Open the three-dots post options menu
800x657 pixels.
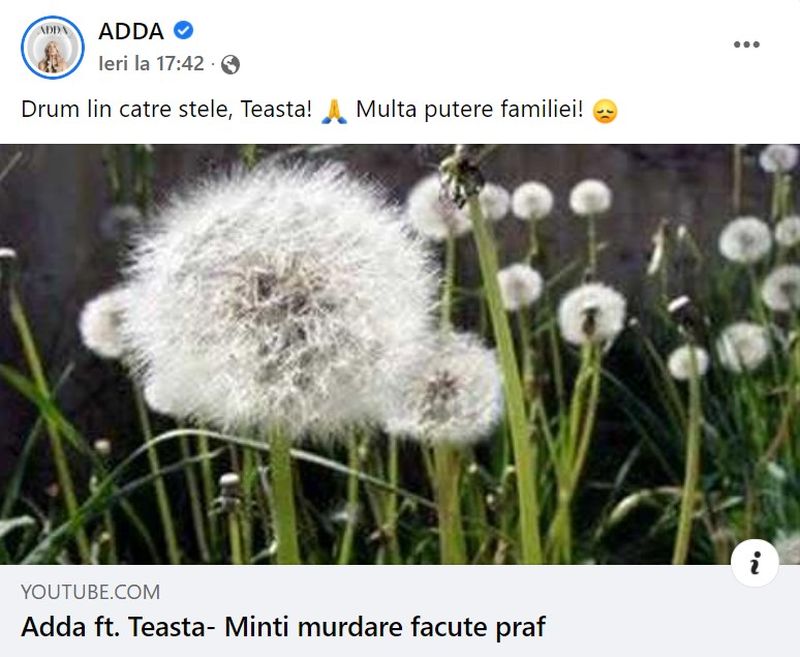click(746, 44)
